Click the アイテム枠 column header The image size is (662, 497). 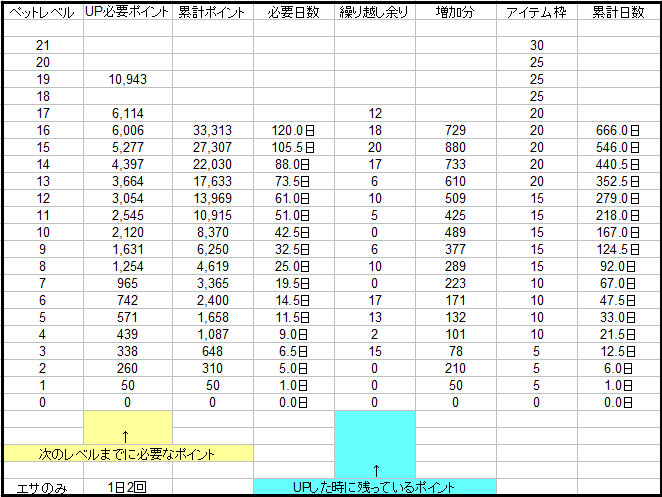pyautogui.click(x=537, y=12)
